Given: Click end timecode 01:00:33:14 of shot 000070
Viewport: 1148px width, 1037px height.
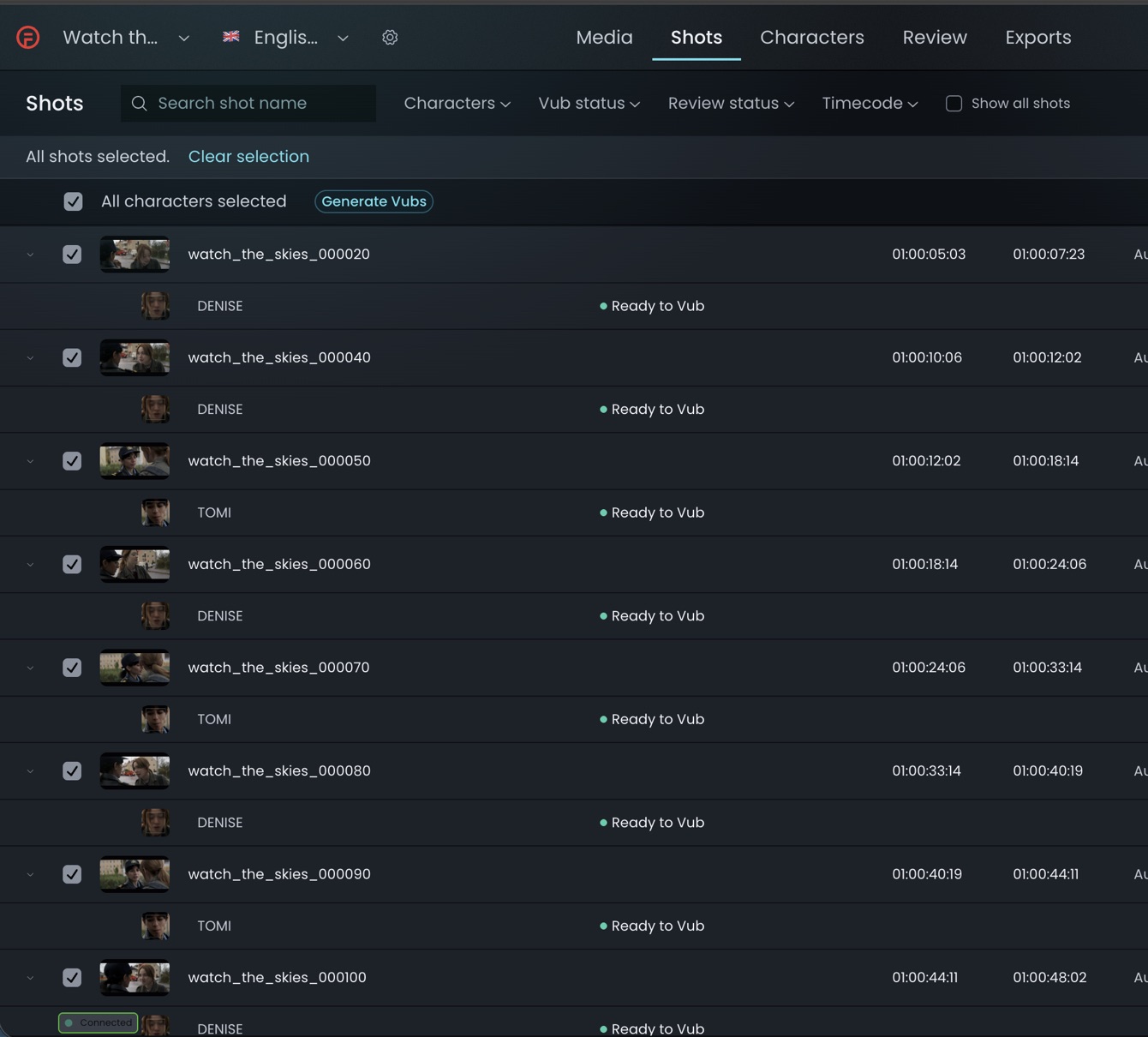Looking at the screenshot, I should point(1047,668).
